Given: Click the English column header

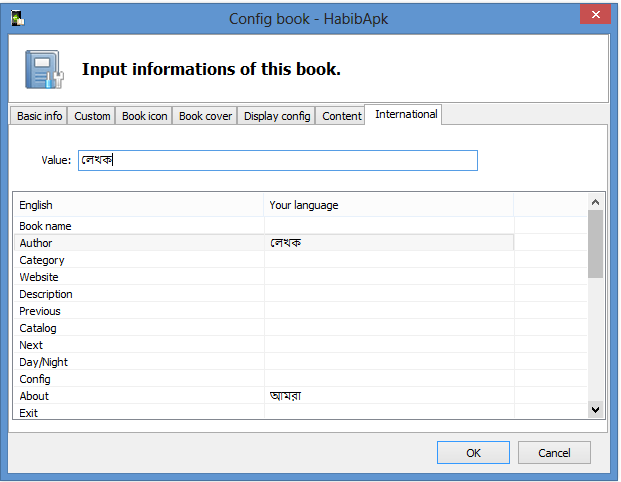Looking at the screenshot, I should point(139,205).
